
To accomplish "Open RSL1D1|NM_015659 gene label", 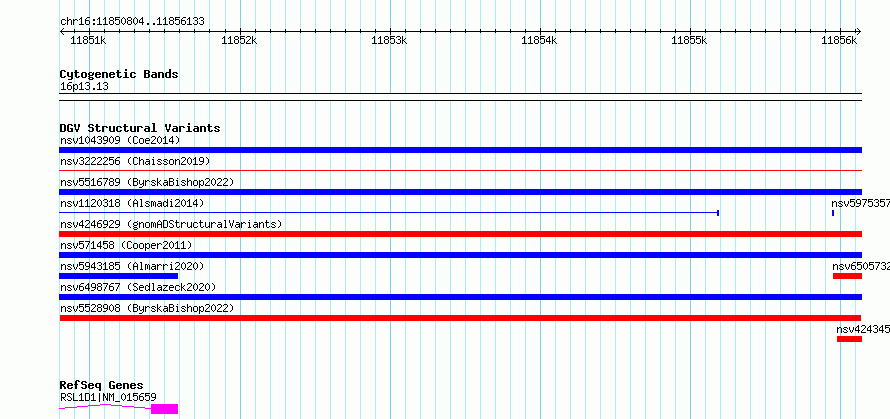I will [x=108, y=397].
